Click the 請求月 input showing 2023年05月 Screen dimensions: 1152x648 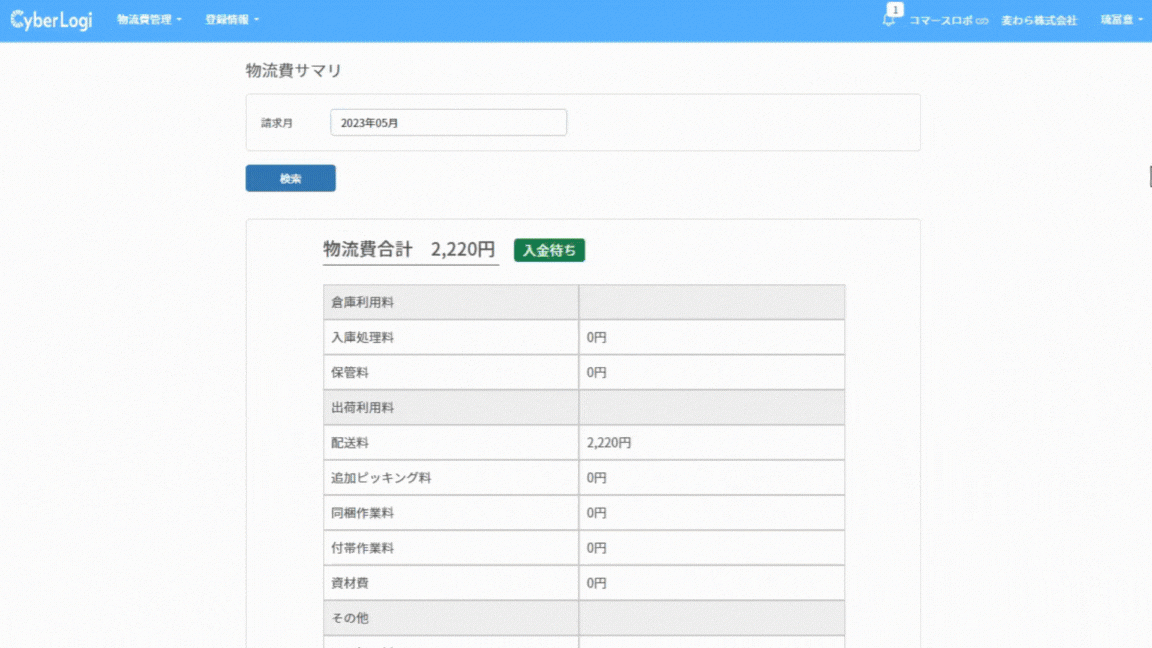tap(448, 123)
